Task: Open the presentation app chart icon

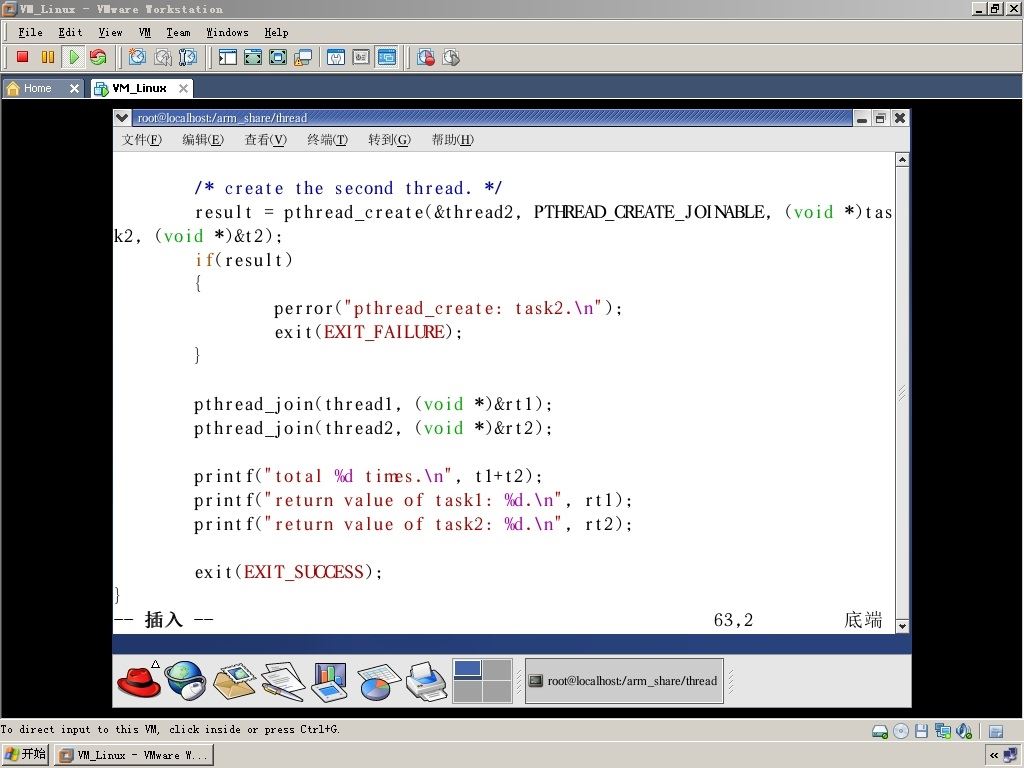Action: click(x=330, y=681)
